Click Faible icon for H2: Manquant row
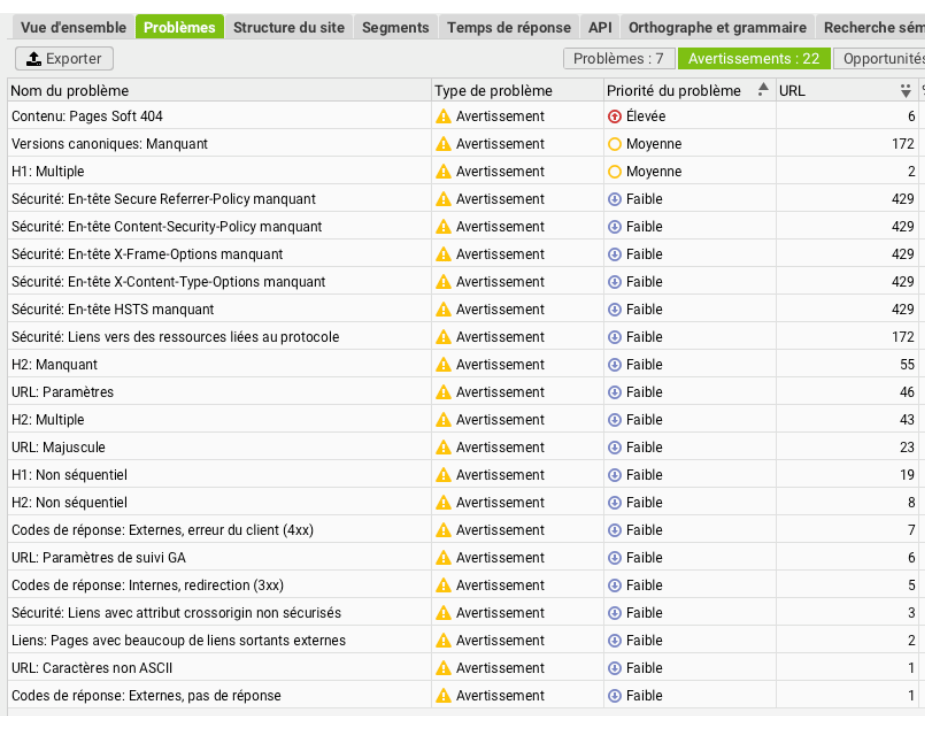925x729 pixels. [614, 364]
